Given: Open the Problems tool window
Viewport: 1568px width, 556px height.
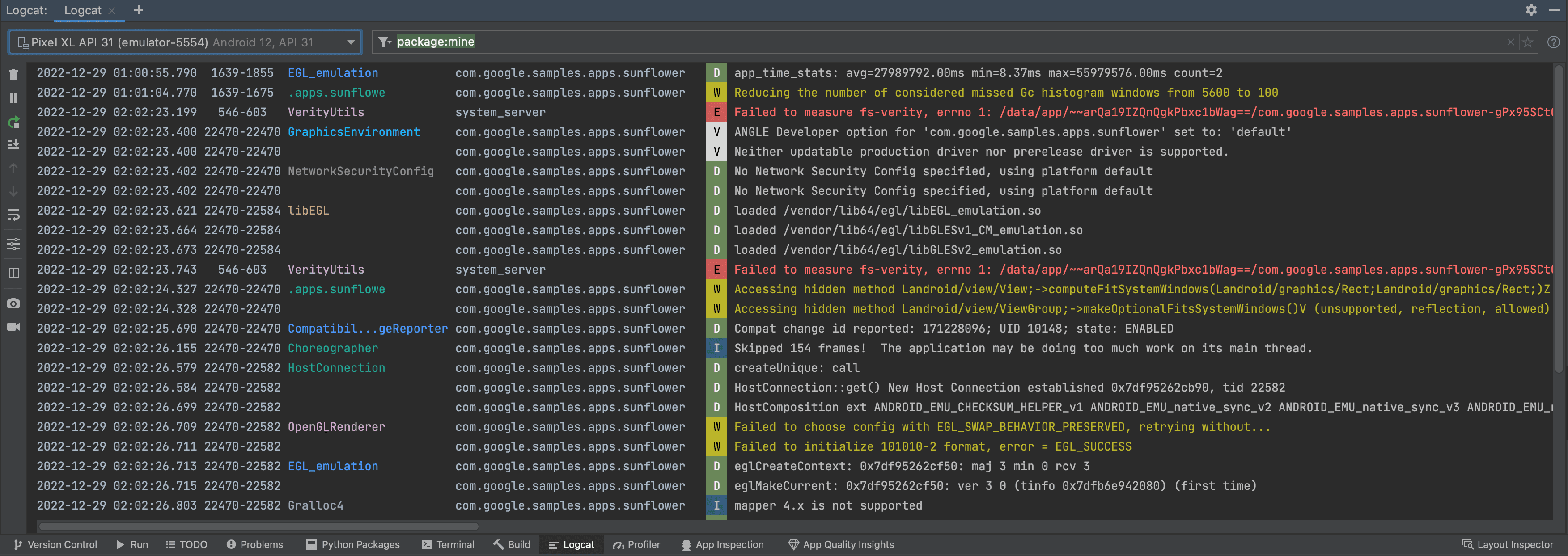Looking at the screenshot, I should 254,544.
